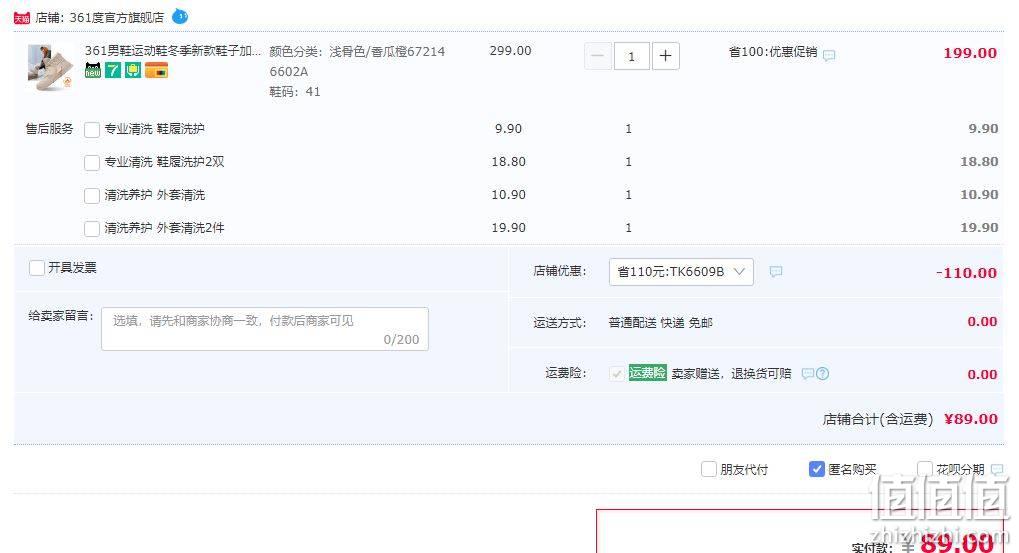Viewport: 1019px width, 553px height.
Task: Click the 18.80 price in 鞋履洗护2双 row
Action: pyautogui.click(x=508, y=162)
